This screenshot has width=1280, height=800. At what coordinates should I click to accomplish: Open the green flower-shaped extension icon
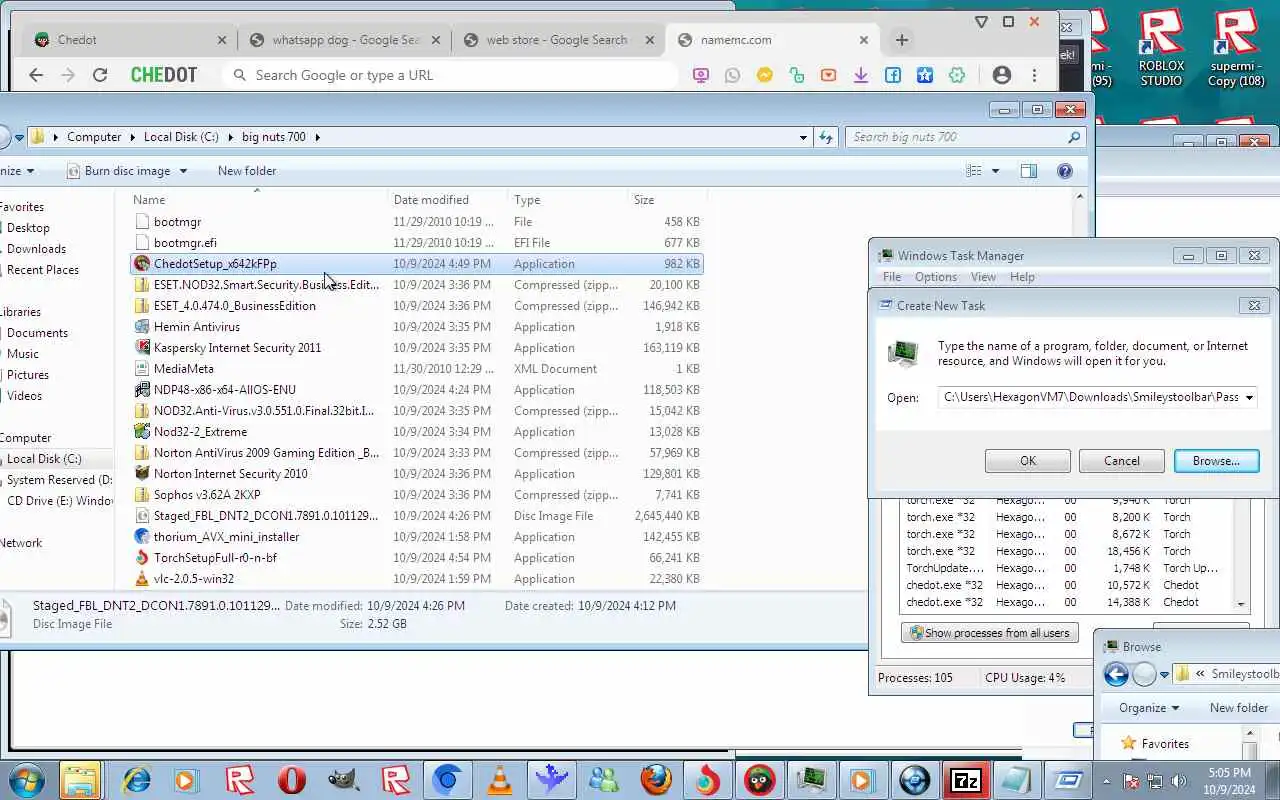point(957,75)
